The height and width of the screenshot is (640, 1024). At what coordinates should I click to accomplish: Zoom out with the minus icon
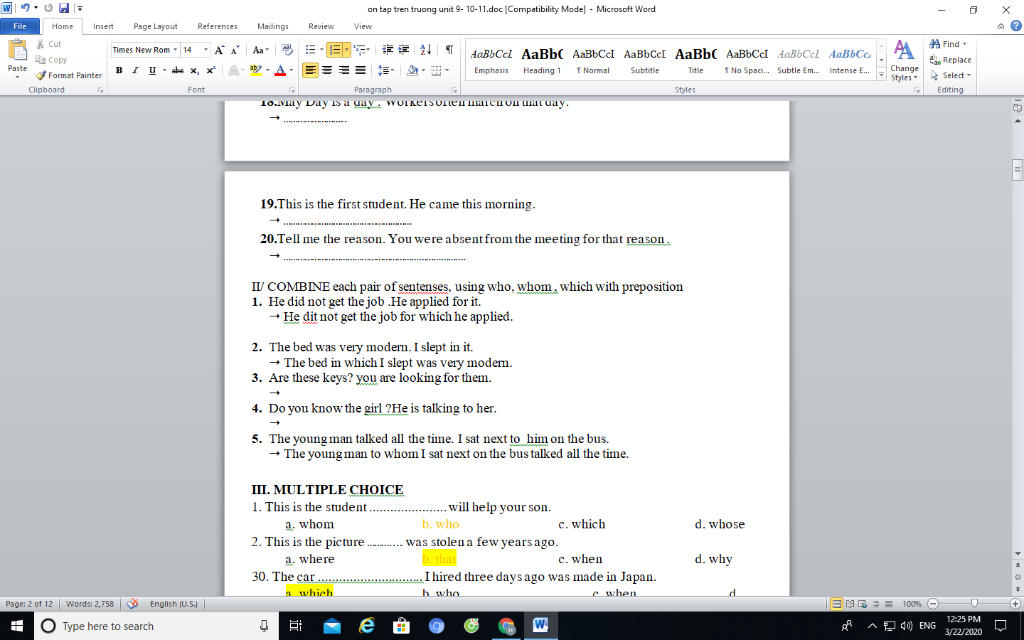(933, 604)
